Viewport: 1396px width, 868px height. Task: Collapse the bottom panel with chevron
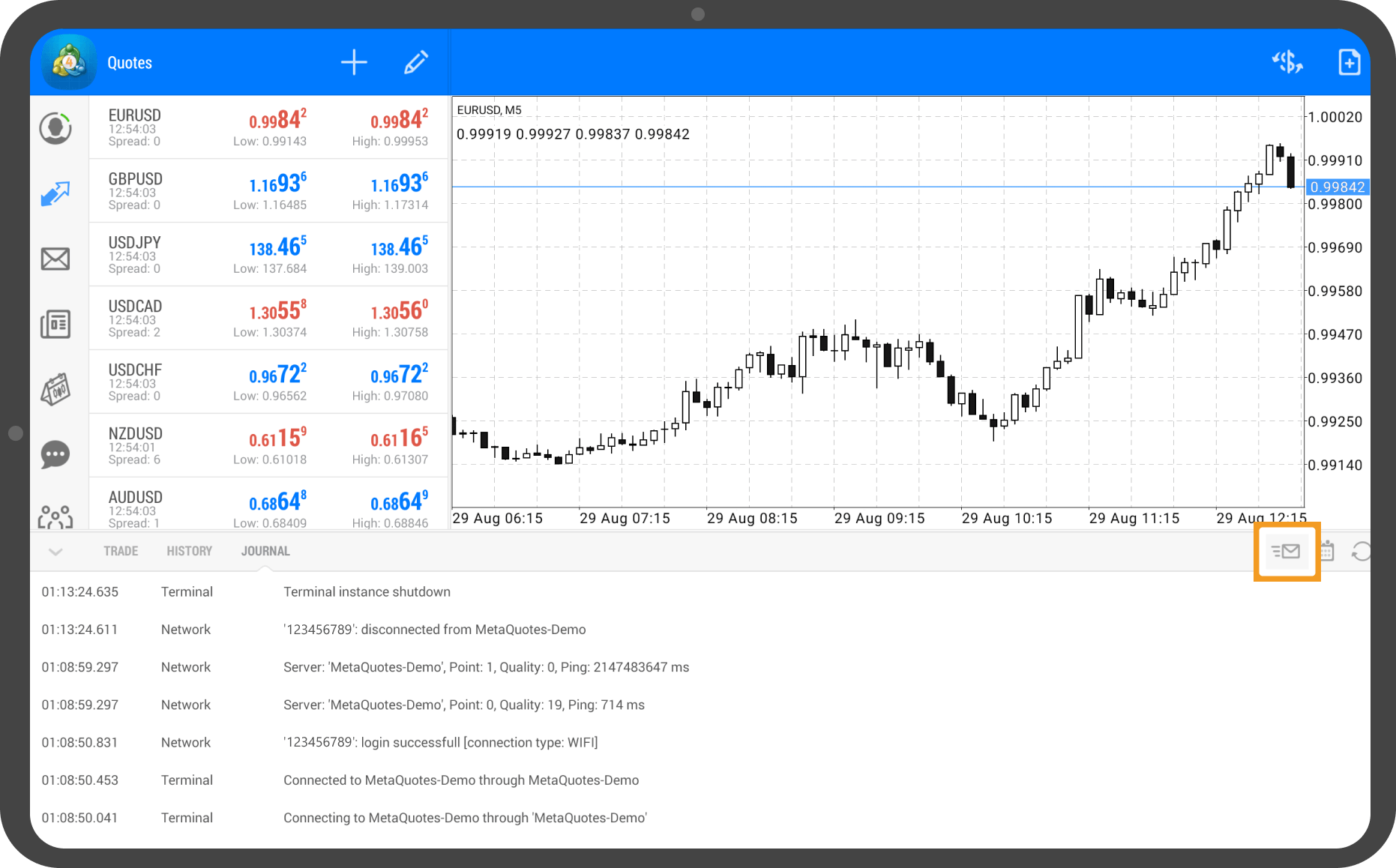(x=55, y=552)
